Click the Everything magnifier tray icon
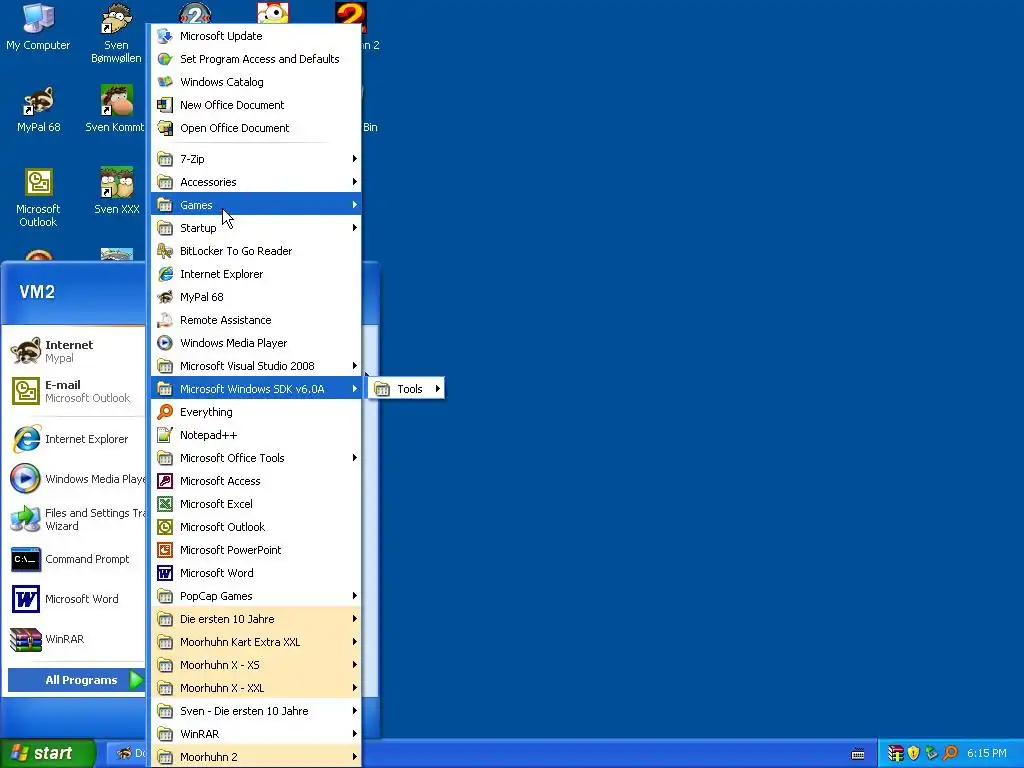The image size is (1024, 768). coord(950,753)
